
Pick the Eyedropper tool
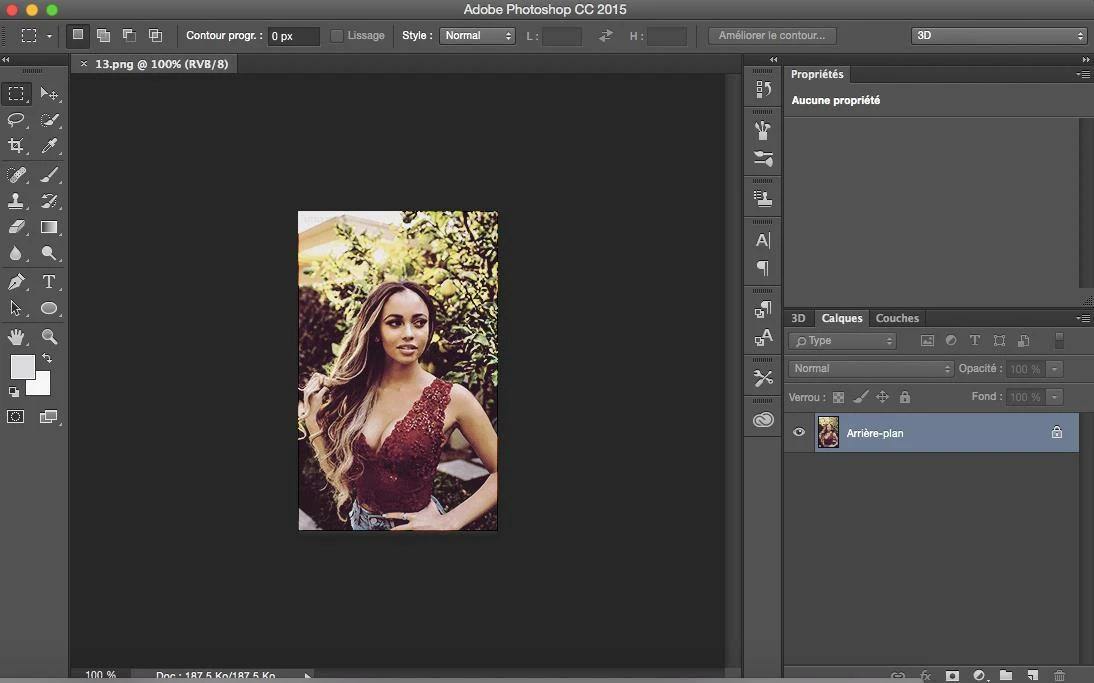pos(49,146)
